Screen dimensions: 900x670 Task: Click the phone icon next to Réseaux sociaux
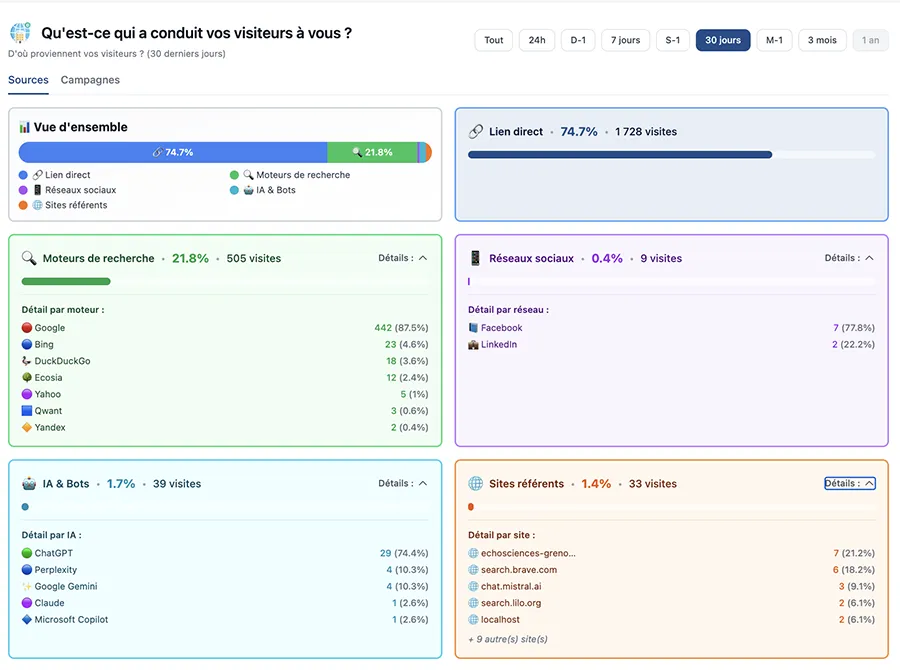pyautogui.click(x=476, y=258)
